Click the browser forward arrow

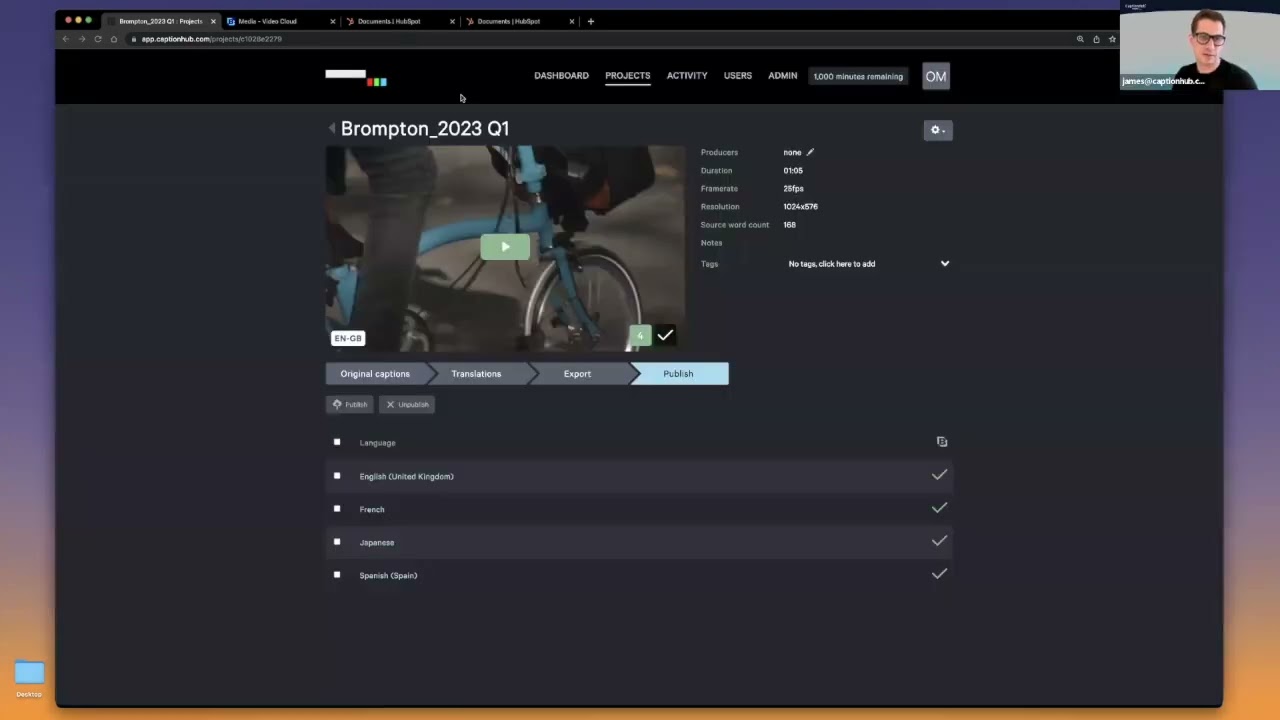tap(82, 39)
